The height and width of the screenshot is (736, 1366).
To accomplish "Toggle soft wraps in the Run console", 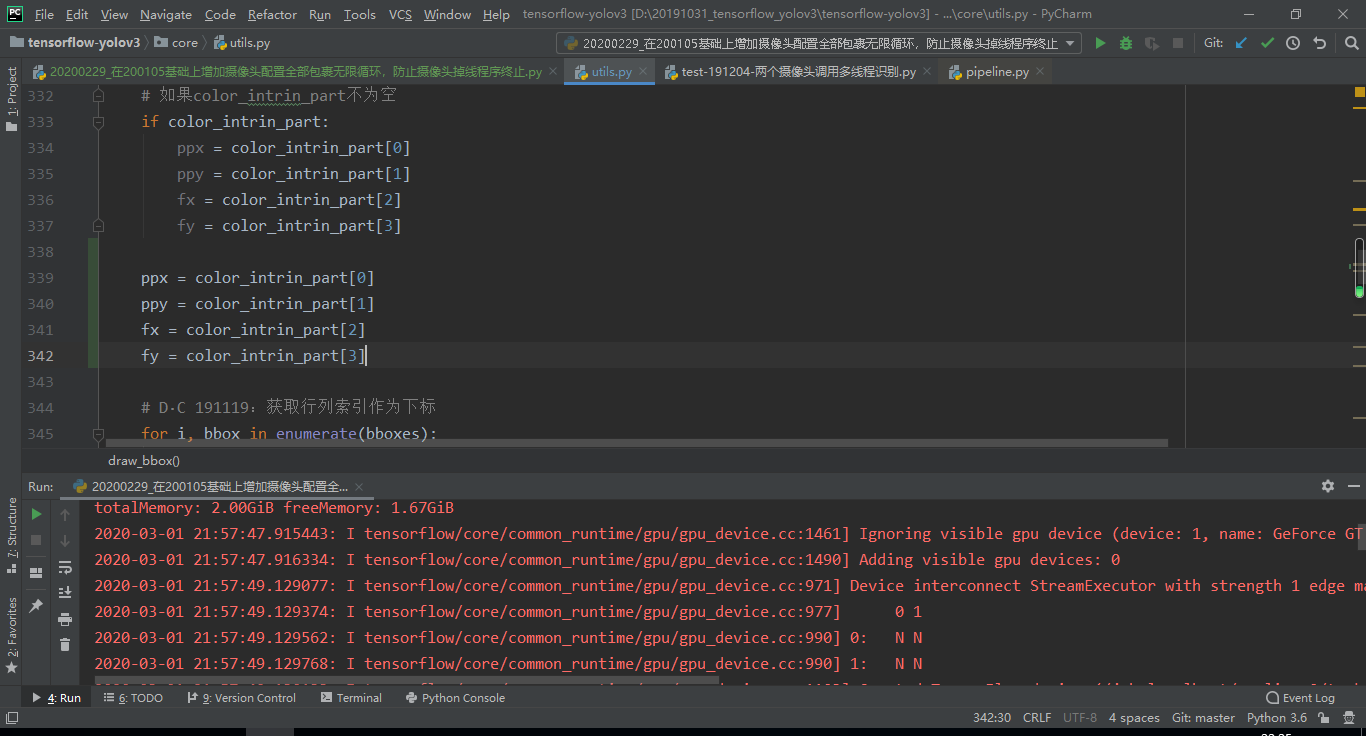I will coord(65,566).
